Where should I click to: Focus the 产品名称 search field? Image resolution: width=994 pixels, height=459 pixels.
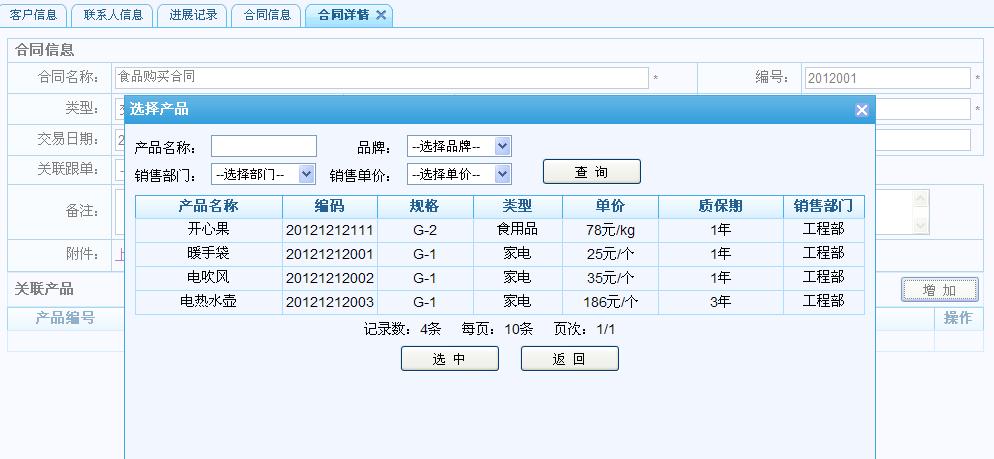click(263, 146)
